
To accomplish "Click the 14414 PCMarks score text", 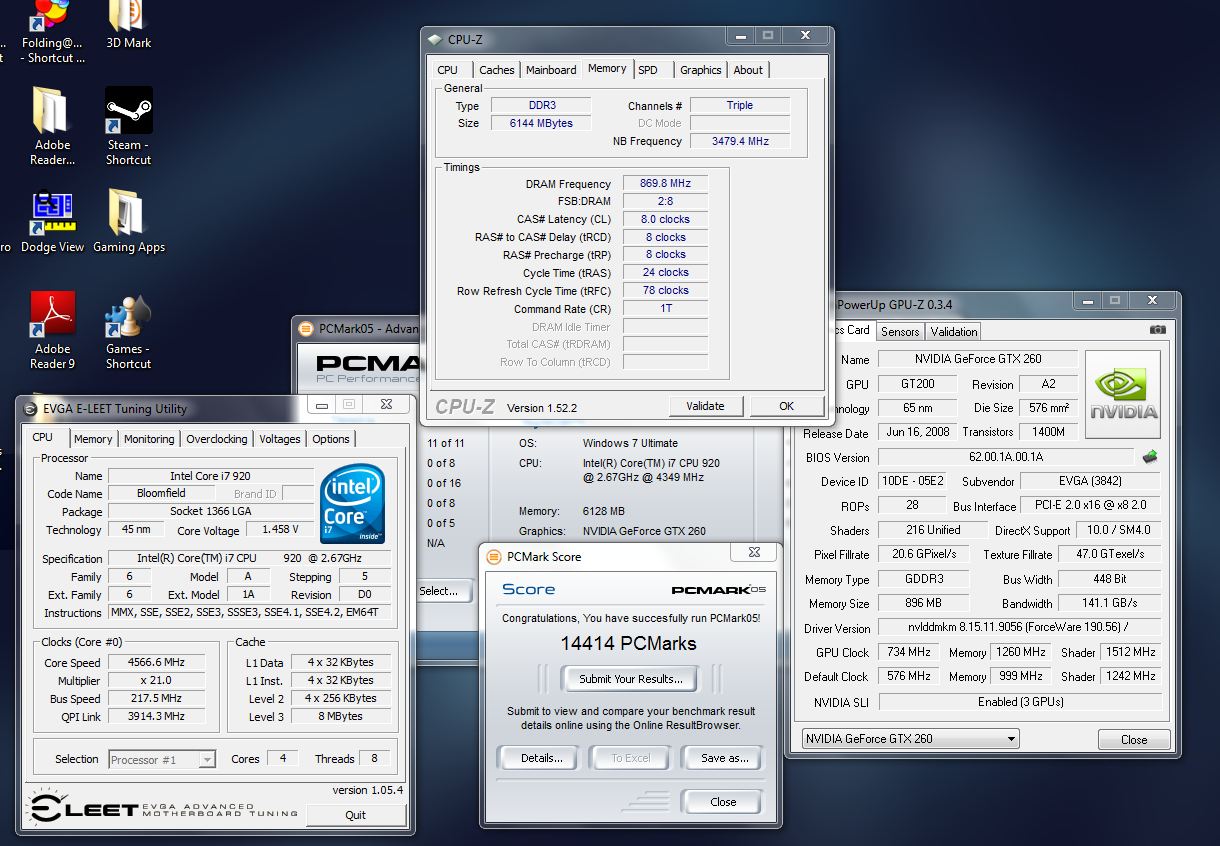I will coord(629,643).
